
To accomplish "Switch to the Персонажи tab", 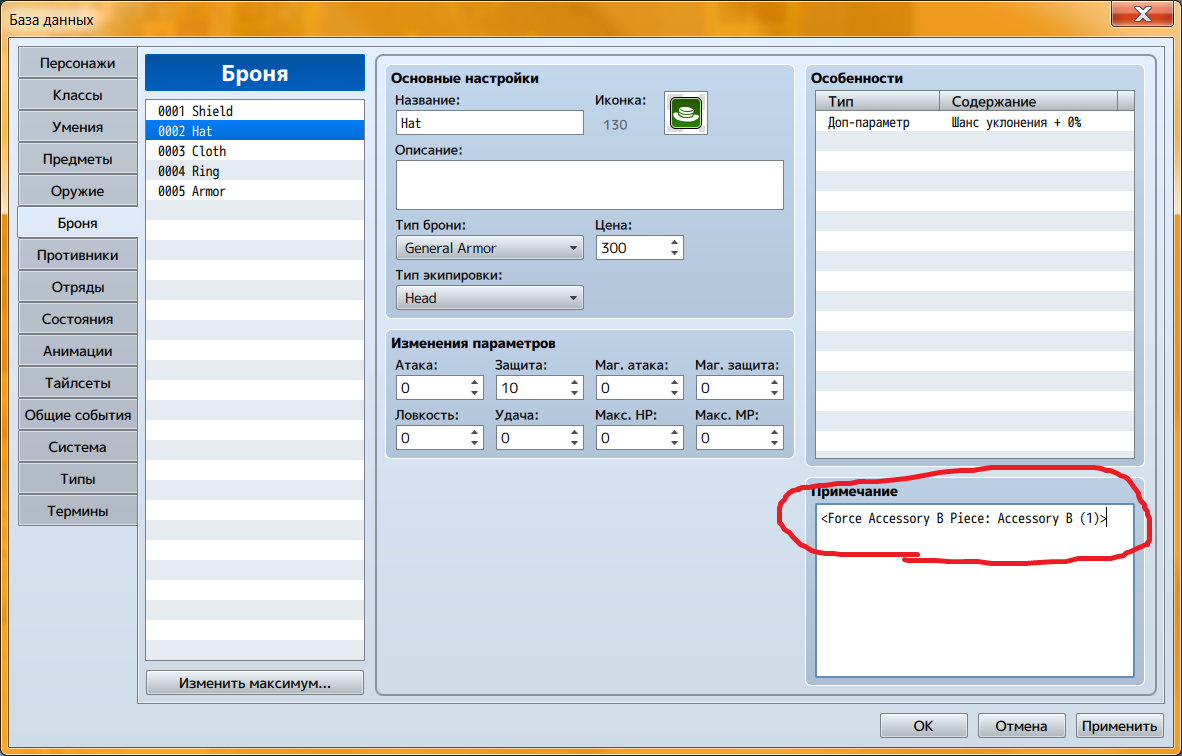I will click(77, 63).
